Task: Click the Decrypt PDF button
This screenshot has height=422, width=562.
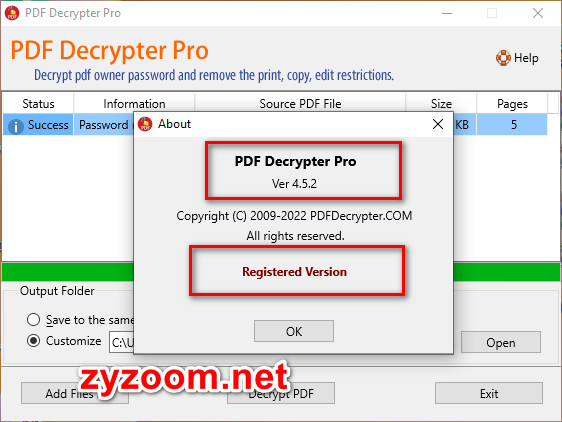Action: [281, 393]
